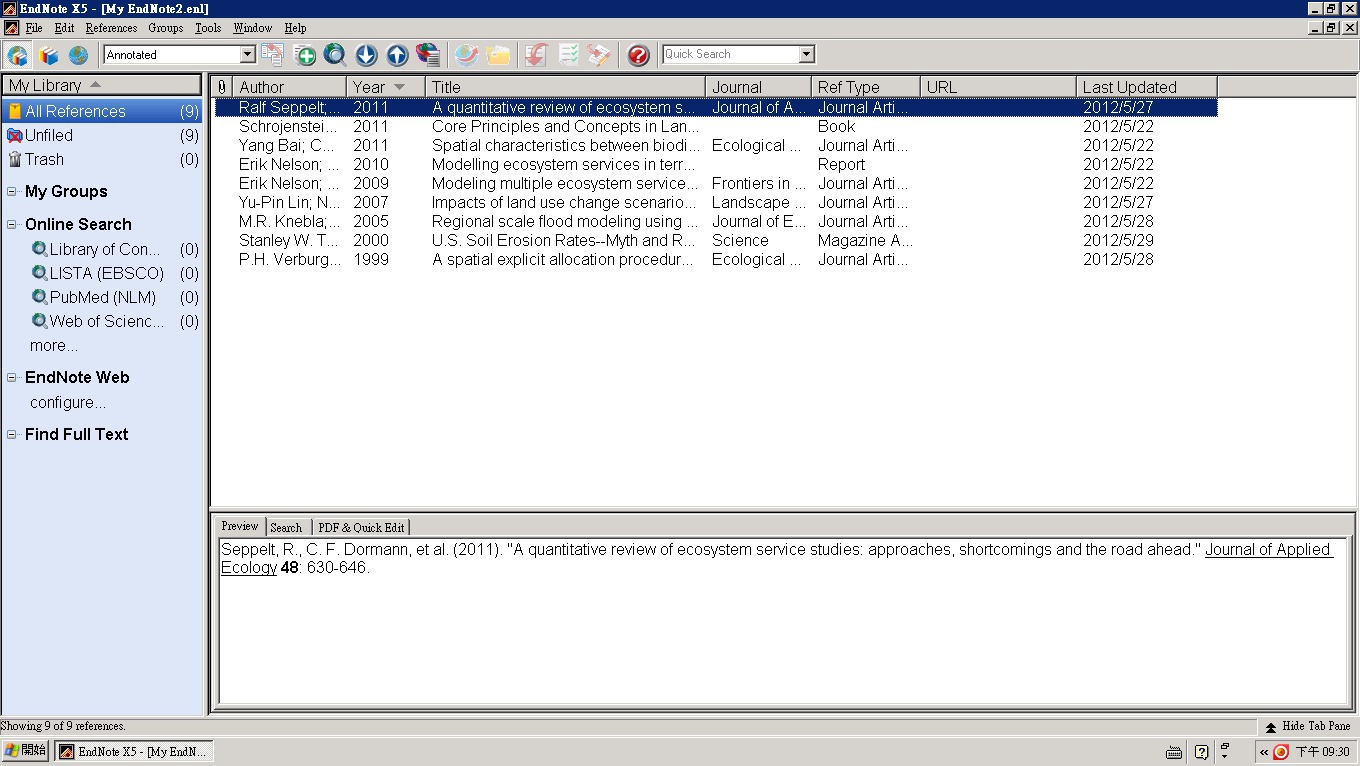Expand the Quick Search dropdown arrow
The width and height of the screenshot is (1360, 766).
pos(806,54)
